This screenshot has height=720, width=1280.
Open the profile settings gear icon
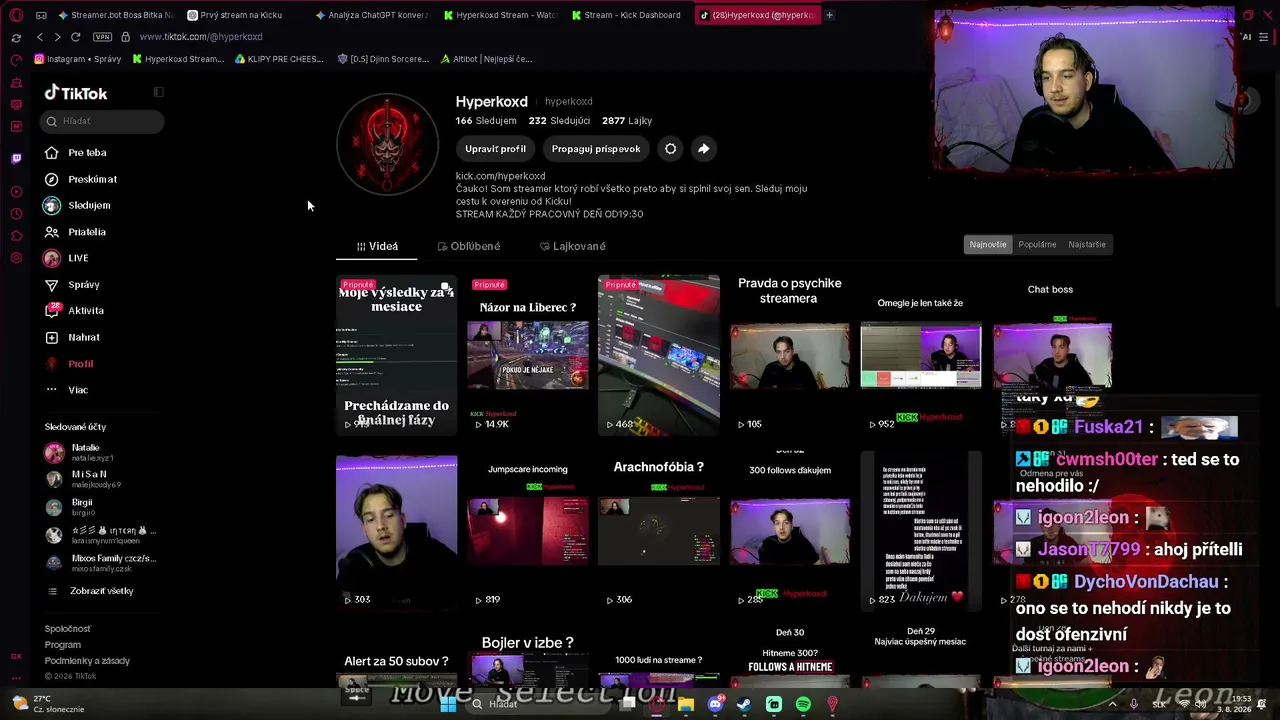(670, 149)
